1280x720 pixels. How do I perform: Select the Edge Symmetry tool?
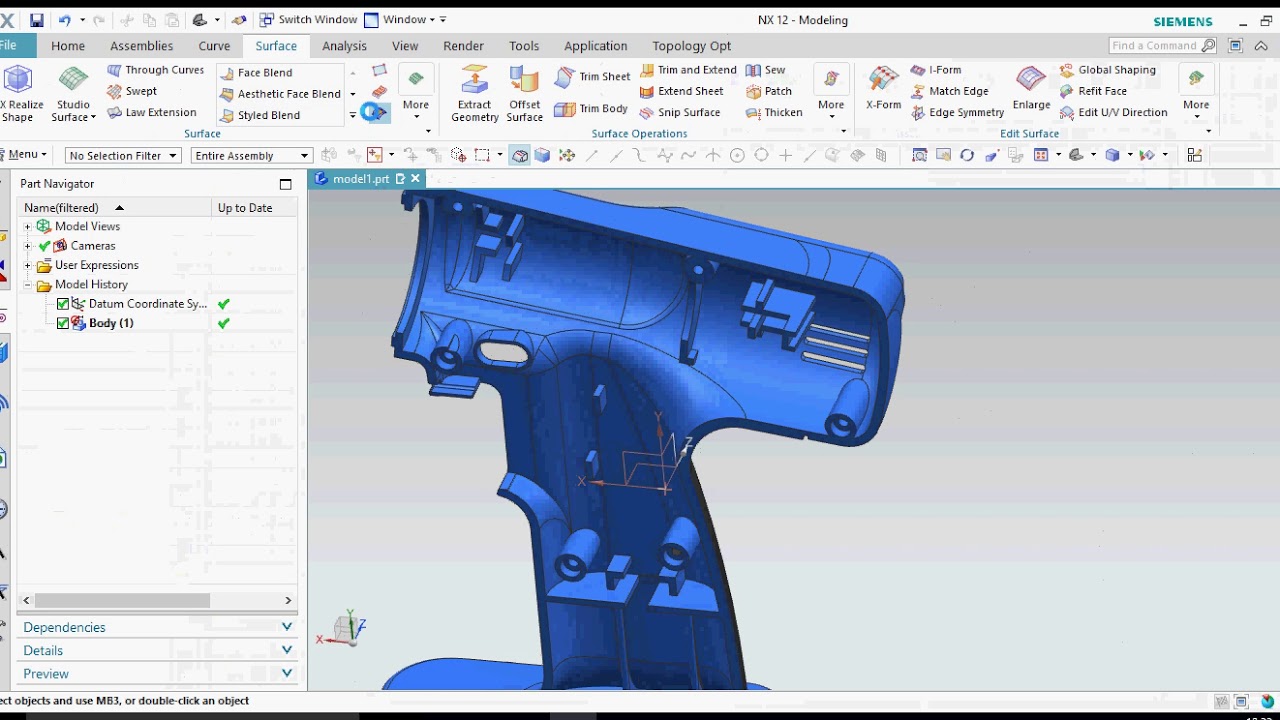pos(957,112)
